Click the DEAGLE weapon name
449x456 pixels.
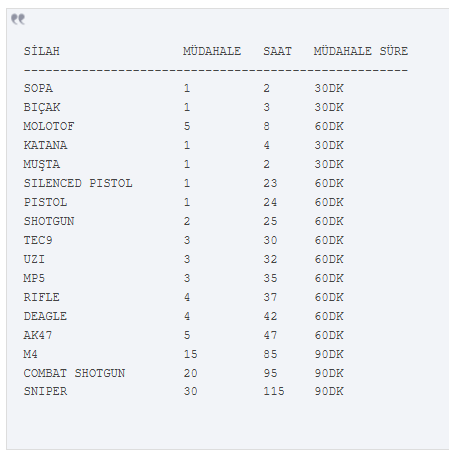pos(45,316)
